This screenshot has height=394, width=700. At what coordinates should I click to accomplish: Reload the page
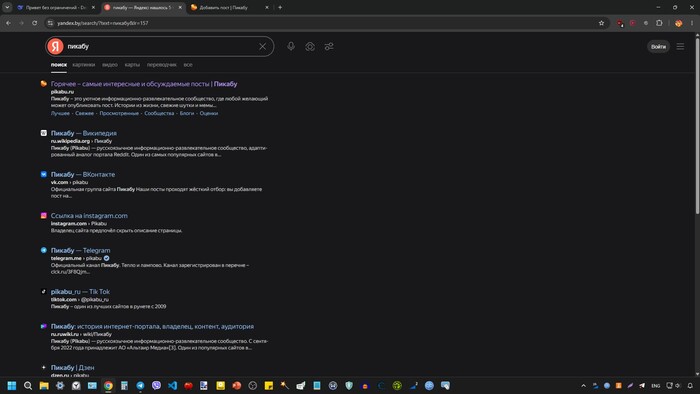pyautogui.click(x=34, y=23)
